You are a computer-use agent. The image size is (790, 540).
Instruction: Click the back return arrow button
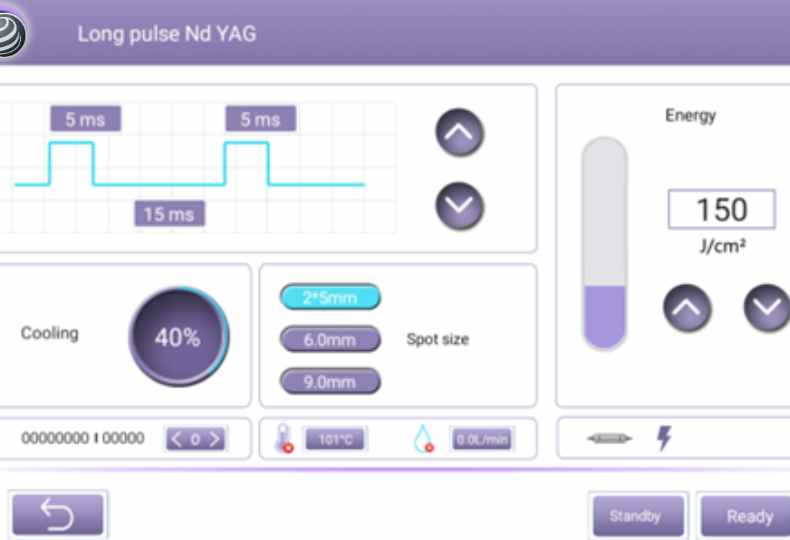click(x=58, y=514)
